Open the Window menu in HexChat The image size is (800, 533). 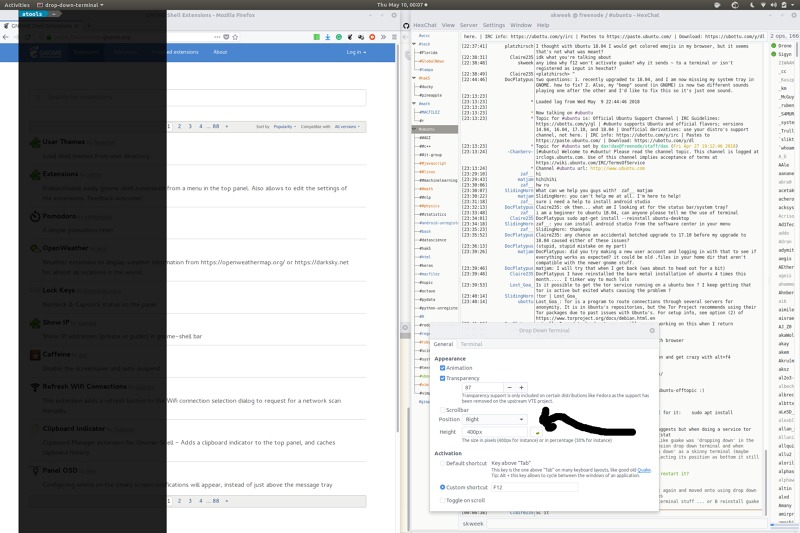tap(521, 25)
